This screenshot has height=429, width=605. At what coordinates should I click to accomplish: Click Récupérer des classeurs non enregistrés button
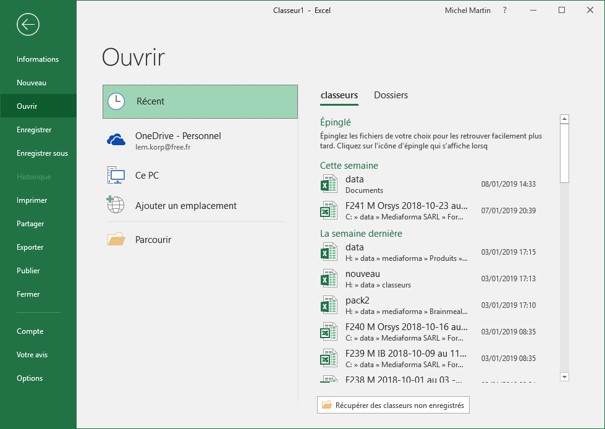tap(393, 405)
